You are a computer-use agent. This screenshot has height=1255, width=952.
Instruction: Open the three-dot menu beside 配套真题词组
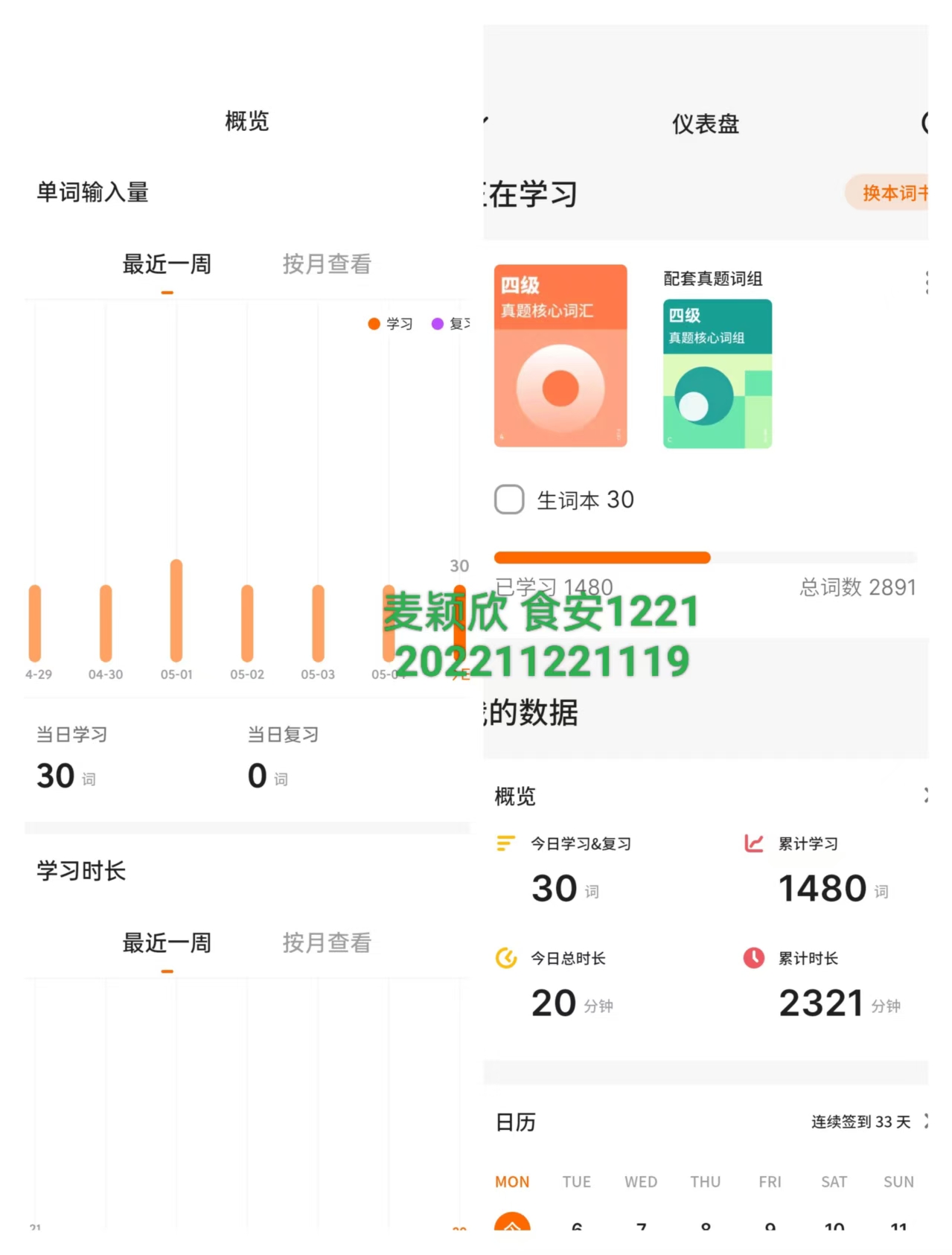(x=925, y=282)
